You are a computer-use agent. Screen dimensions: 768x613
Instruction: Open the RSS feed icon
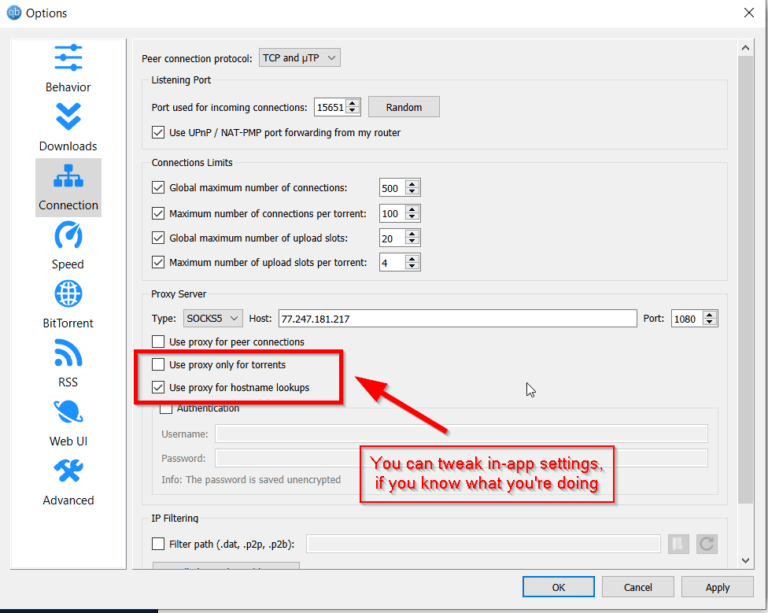point(68,353)
